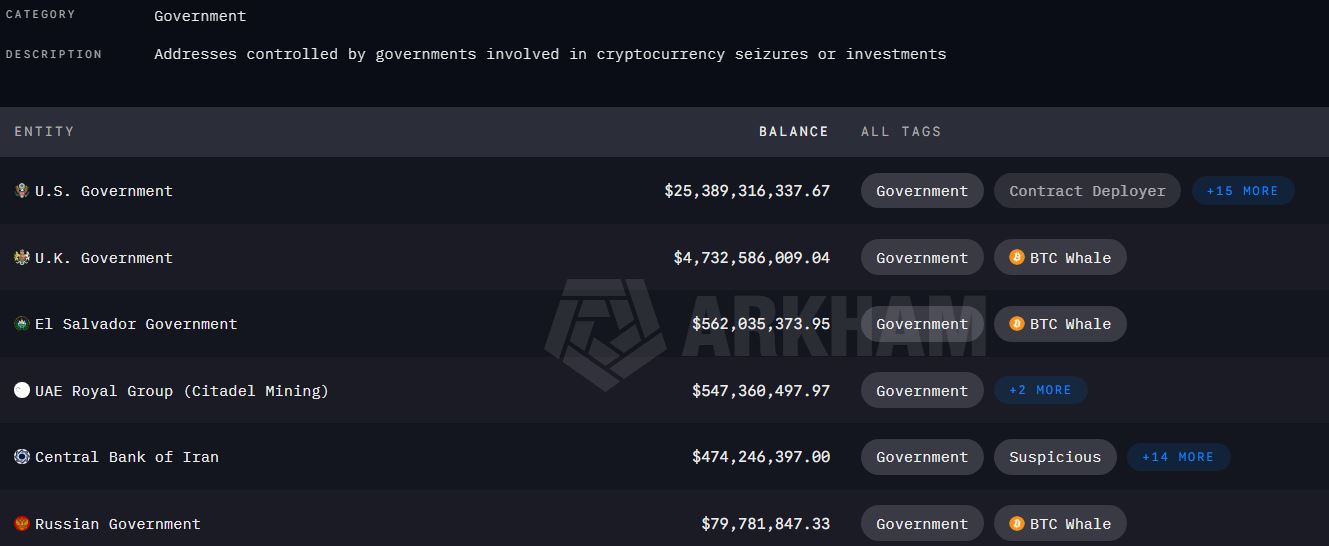
Task: Click the ALL TAGS column header
Action: click(x=901, y=131)
